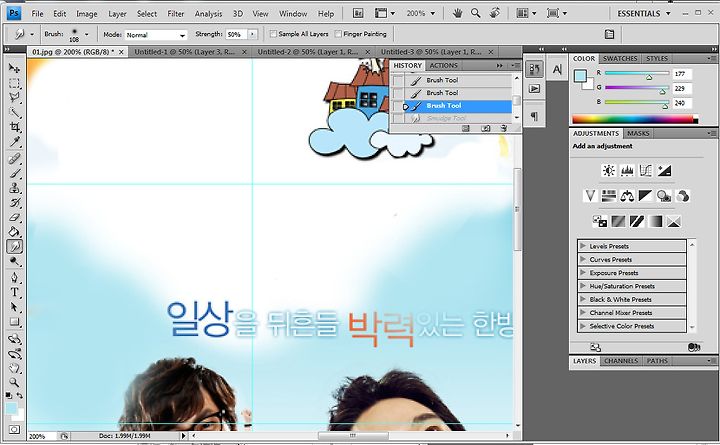Open the Brush preset picker arrow
Viewport: 720px width, 445px height.
point(87,34)
